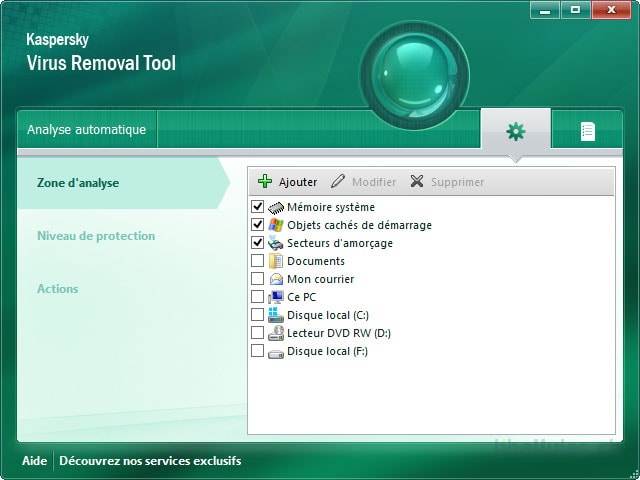This screenshot has width=640, height=480.
Task: Tick the Disque local (C:) checkbox
Action: pos(257,314)
